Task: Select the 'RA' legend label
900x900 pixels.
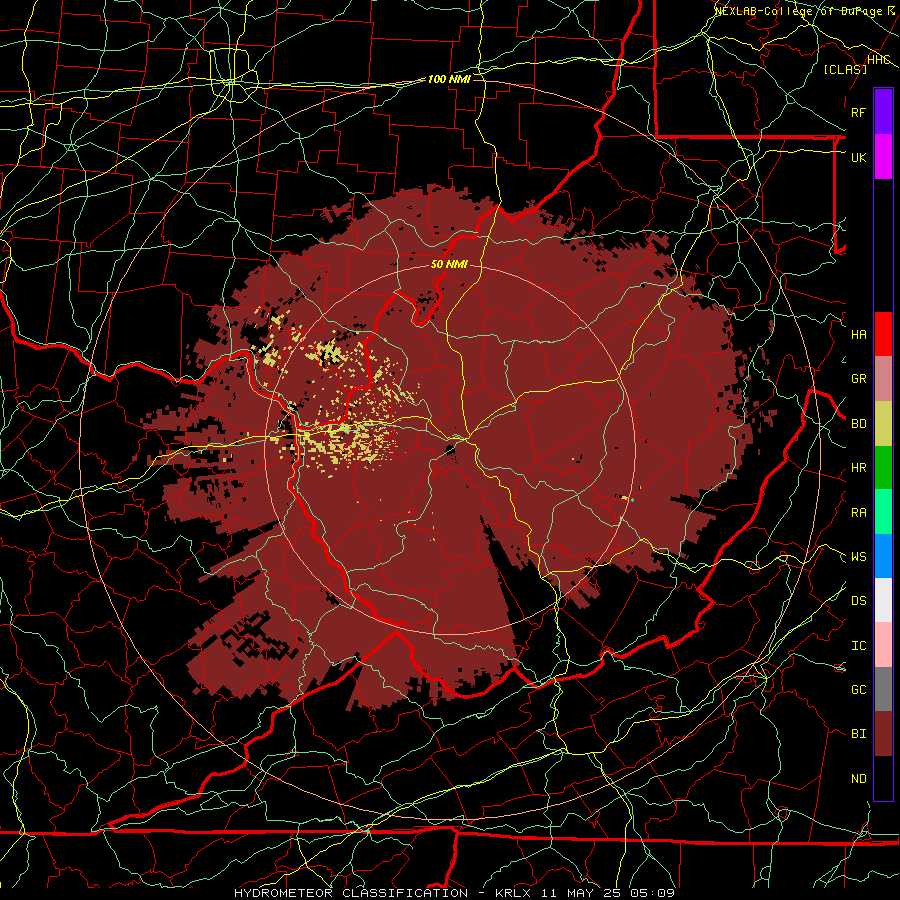Action: [x=858, y=513]
